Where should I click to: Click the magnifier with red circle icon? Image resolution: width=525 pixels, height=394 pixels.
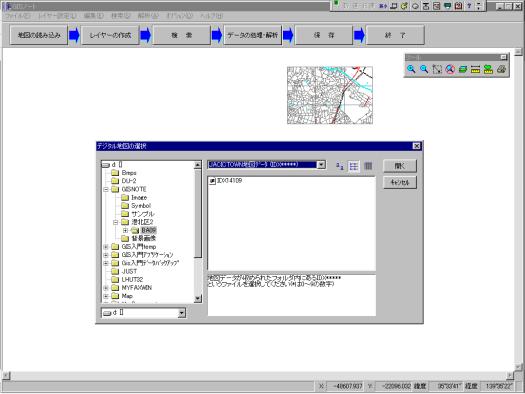450,69
